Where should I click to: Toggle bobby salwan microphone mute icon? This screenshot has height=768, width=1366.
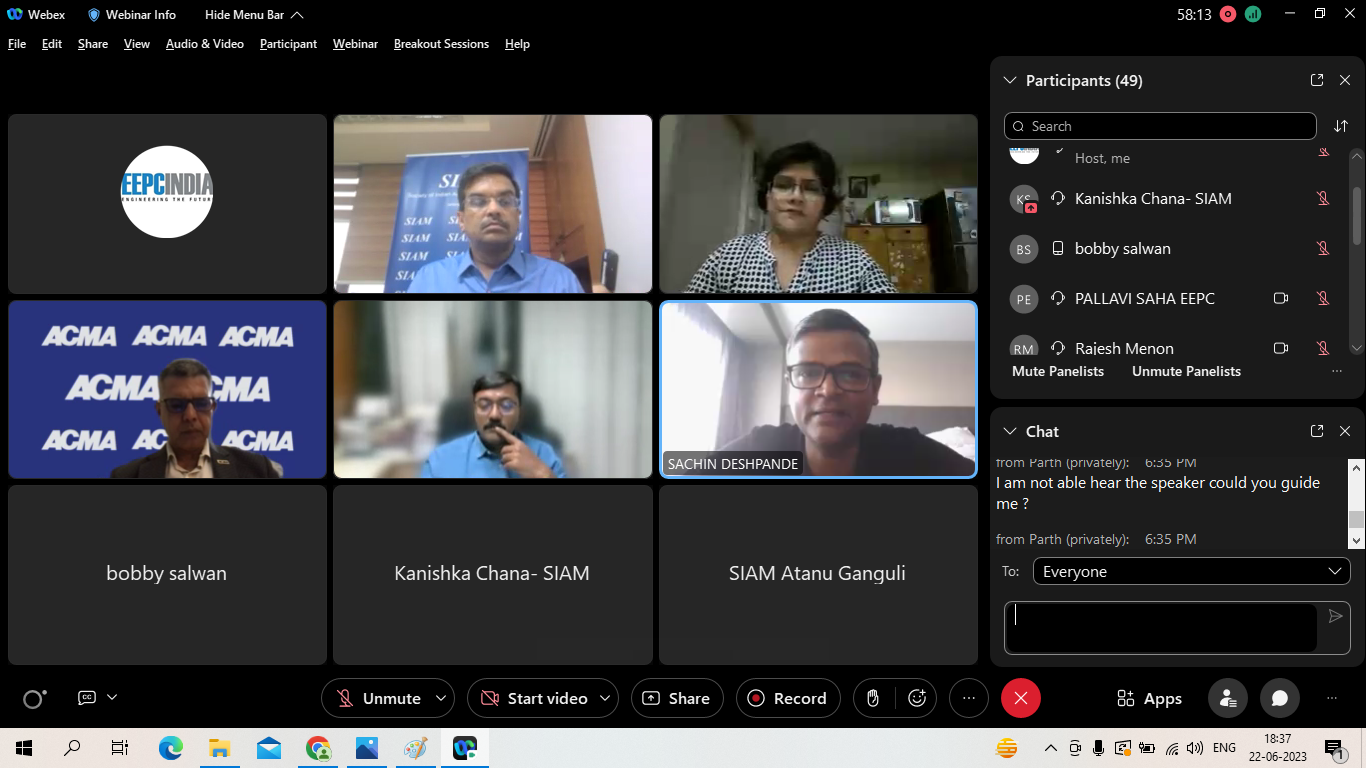point(1323,248)
